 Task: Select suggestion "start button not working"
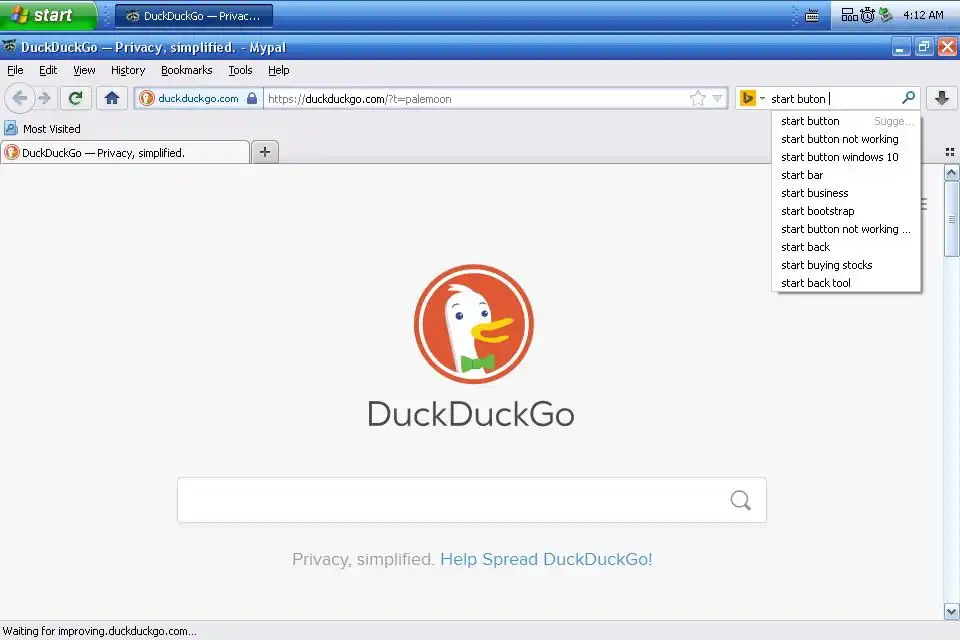pos(846,139)
